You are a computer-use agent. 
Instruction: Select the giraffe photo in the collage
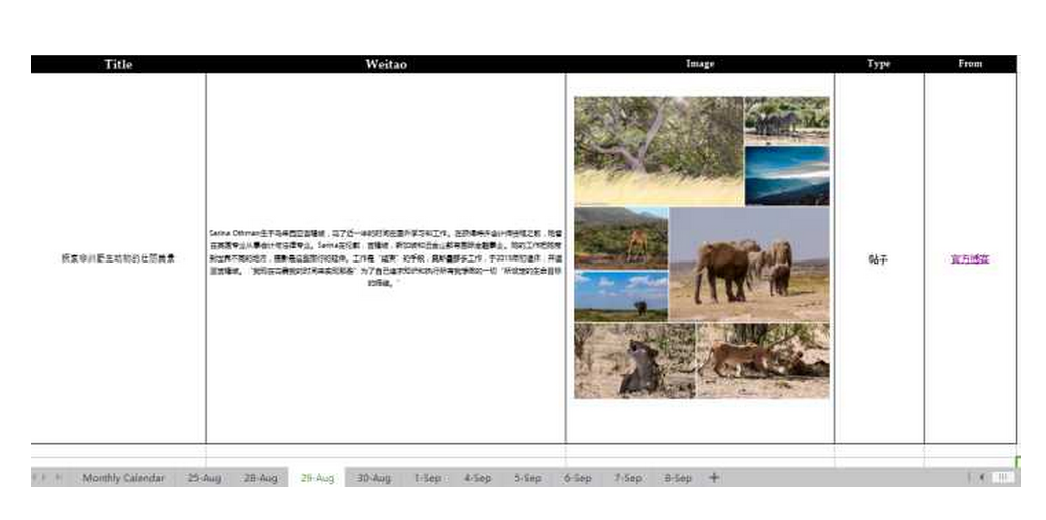coord(620,238)
